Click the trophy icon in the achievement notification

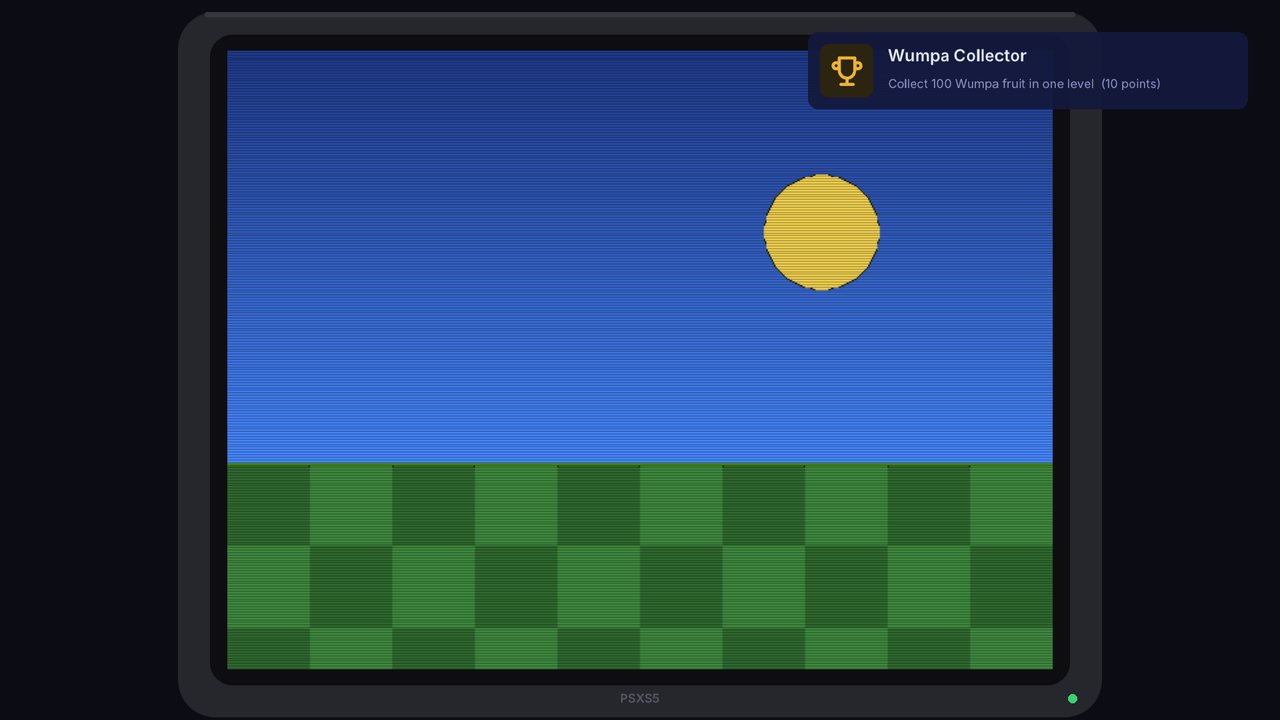click(x=847, y=71)
